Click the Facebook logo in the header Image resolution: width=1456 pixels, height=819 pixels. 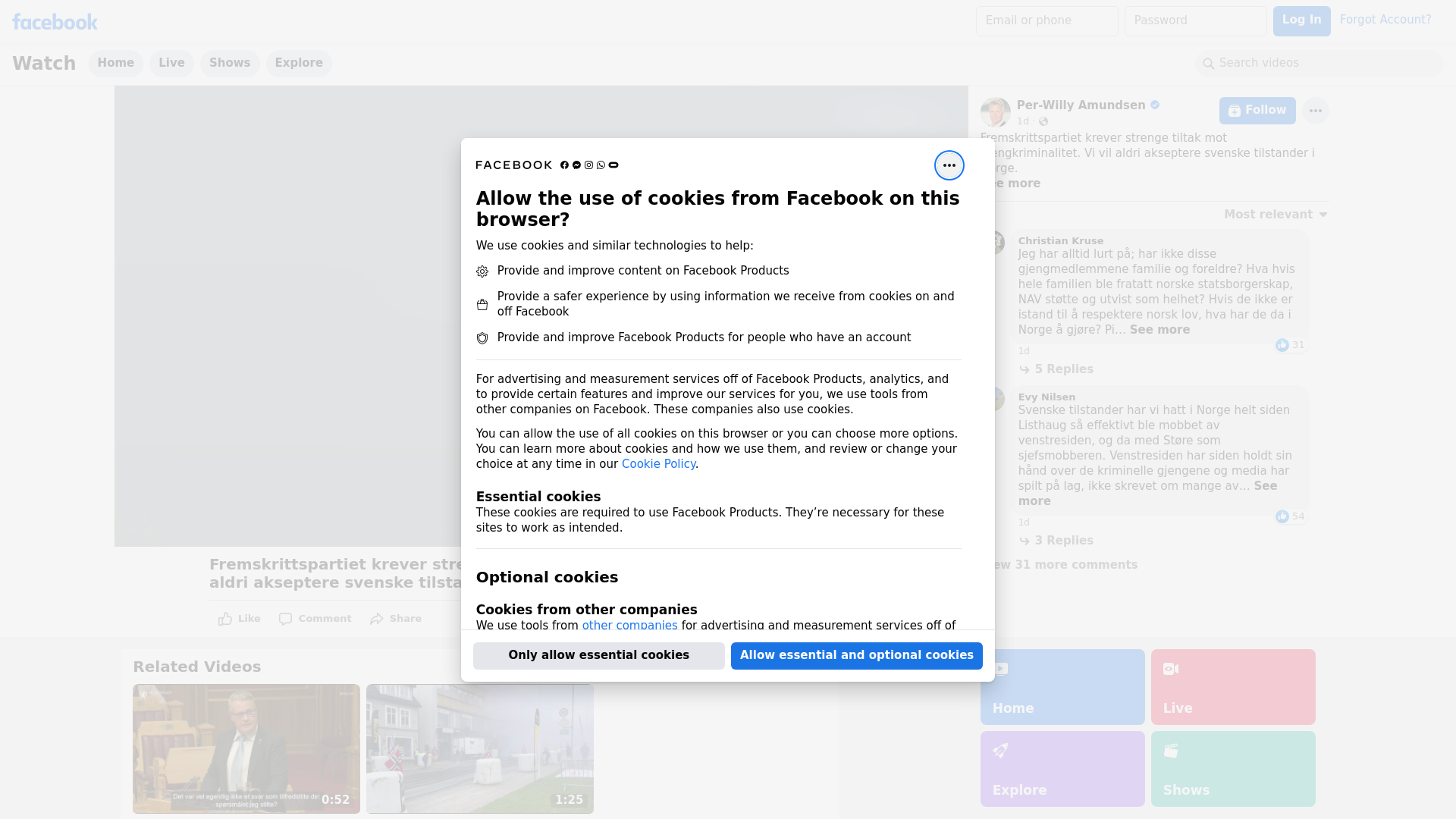55,22
